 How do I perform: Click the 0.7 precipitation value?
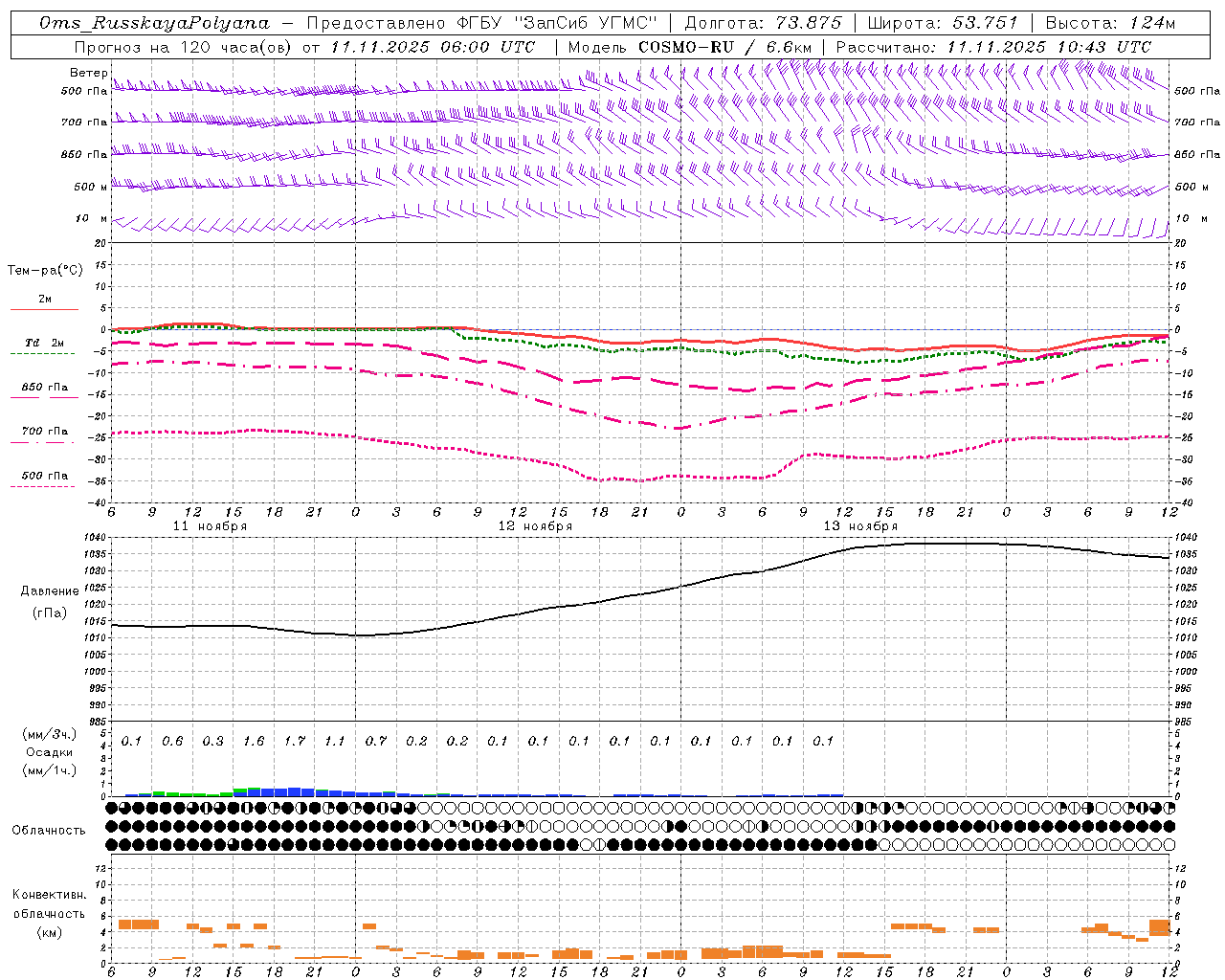coord(376,741)
